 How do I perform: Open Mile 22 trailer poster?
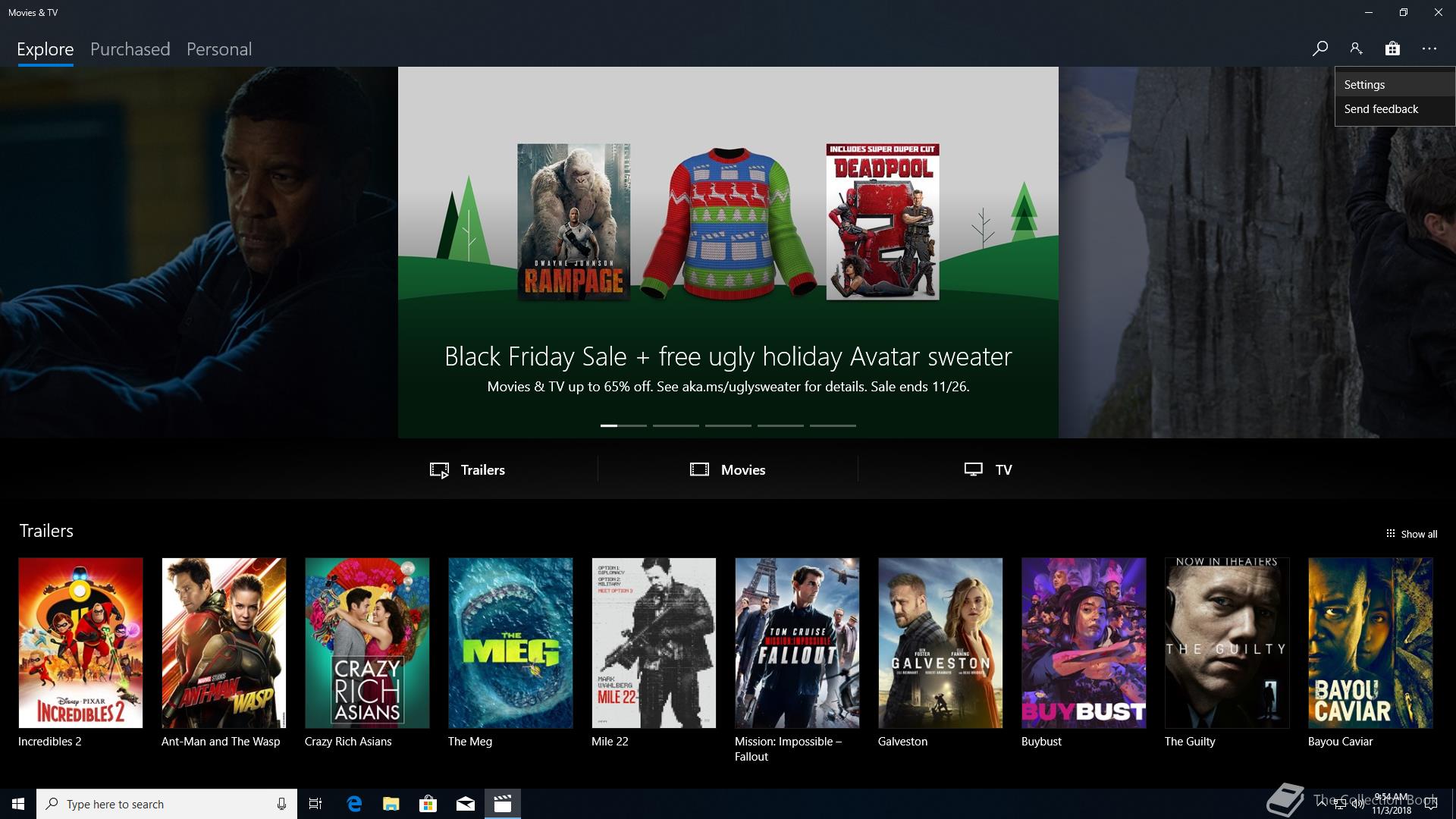point(654,643)
